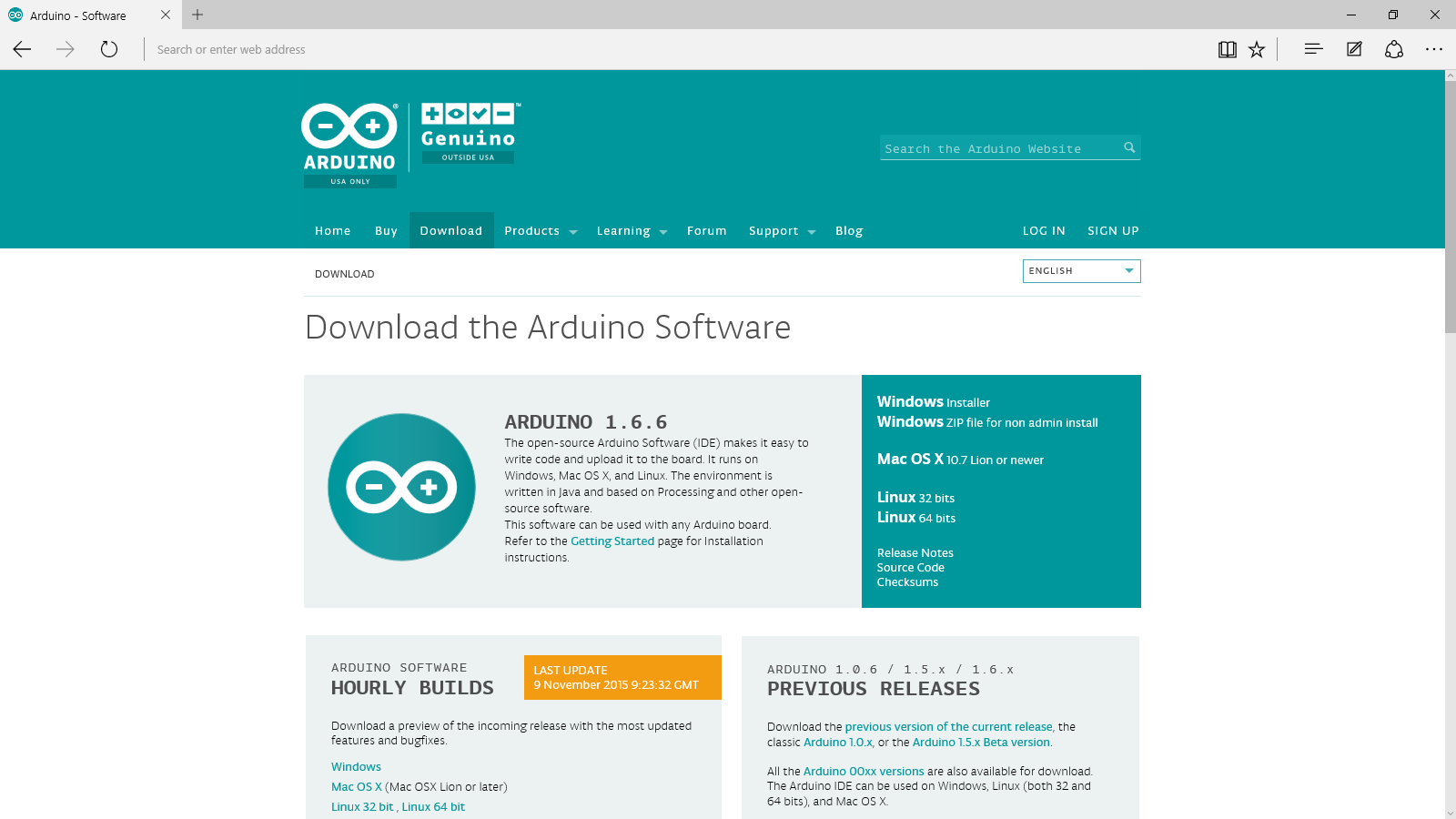
Task: Click scrollbar down arrow
Action: (x=1450, y=813)
